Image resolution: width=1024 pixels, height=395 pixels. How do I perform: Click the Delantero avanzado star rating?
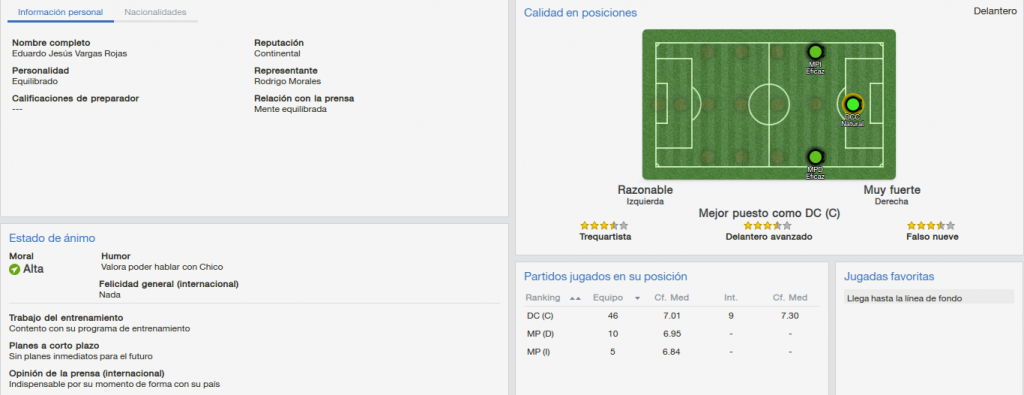click(x=768, y=225)
